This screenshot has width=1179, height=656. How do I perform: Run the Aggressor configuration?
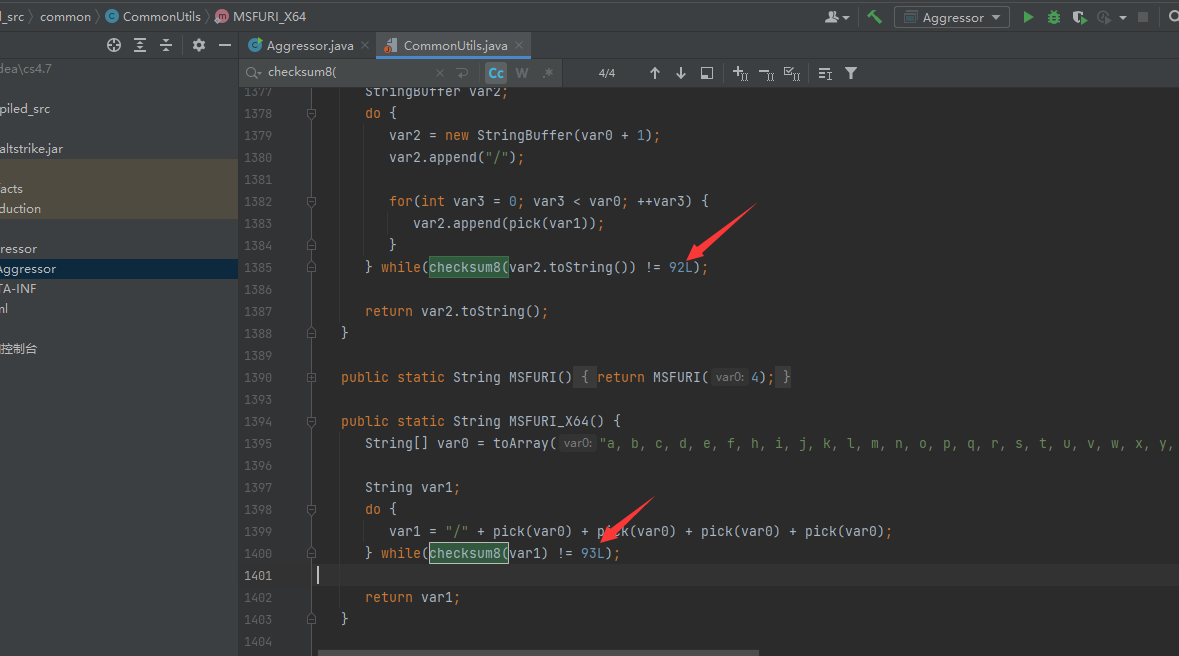(1028, 17)
